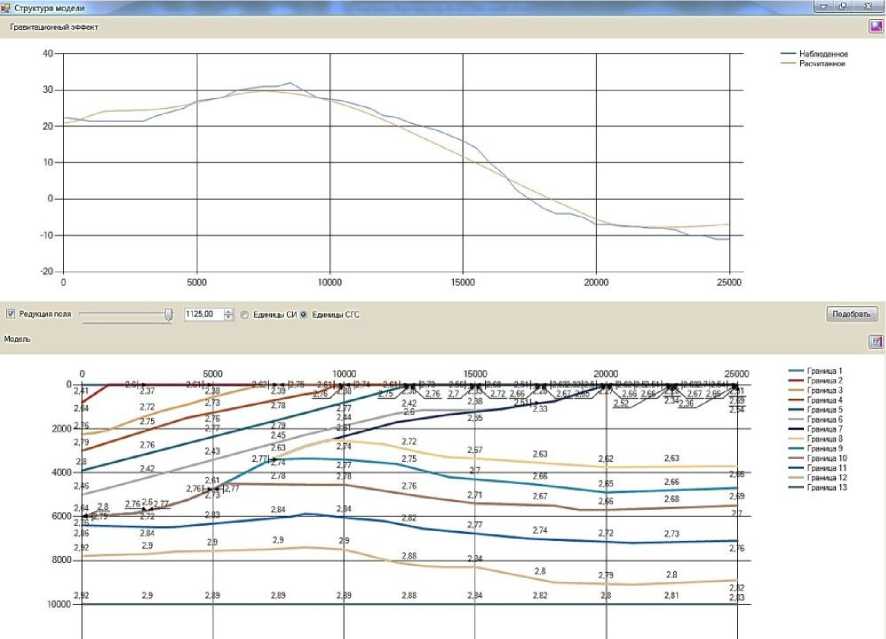Click the Граница 8 legend entry
The height and width of the screenshot is (639, 886).
815,439
